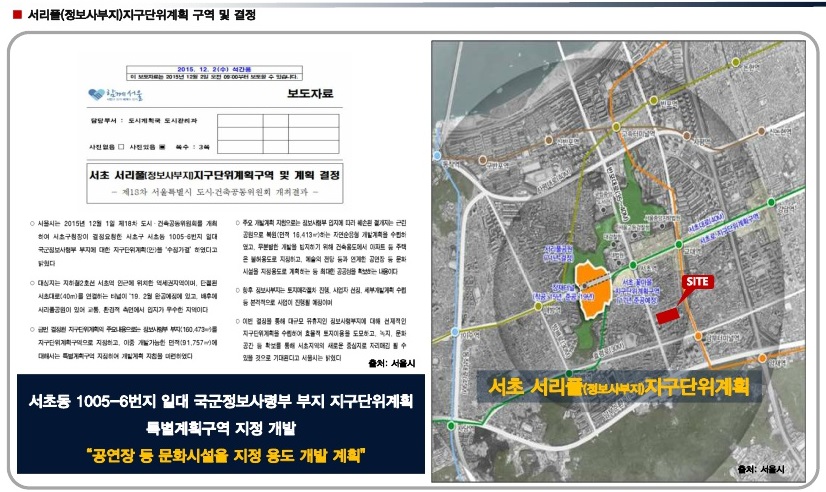The width and height of the screenshot is (826, 492).
Task: Click the green 서초역 station marker
Action: [x=633, y=265]
